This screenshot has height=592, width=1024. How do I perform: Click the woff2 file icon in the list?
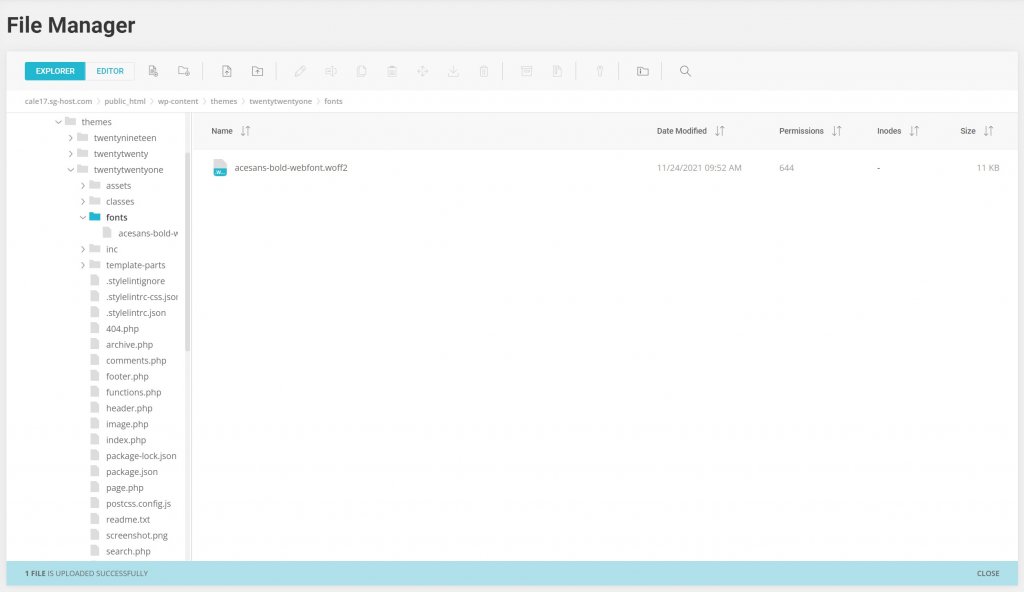pyautogui.click(x=220, y=168)
